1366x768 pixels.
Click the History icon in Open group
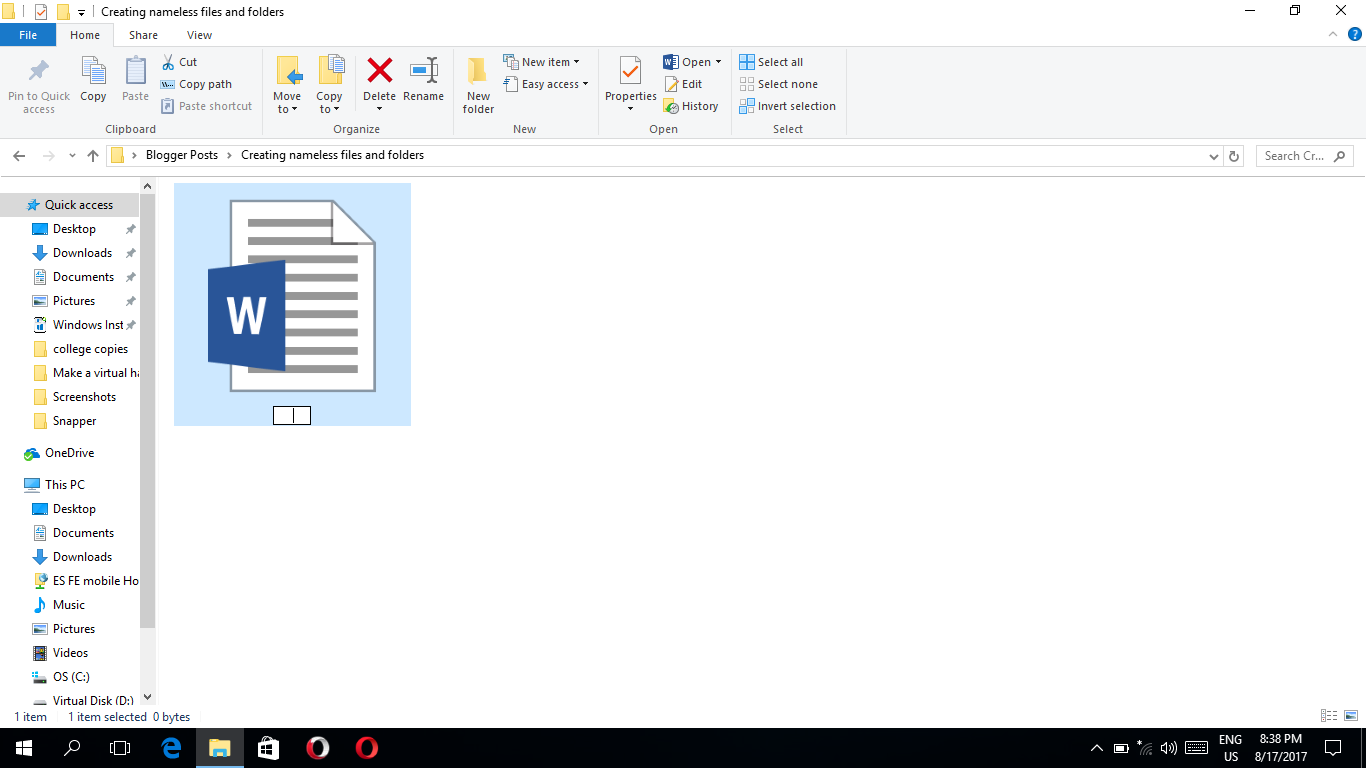tap(672, 106)
